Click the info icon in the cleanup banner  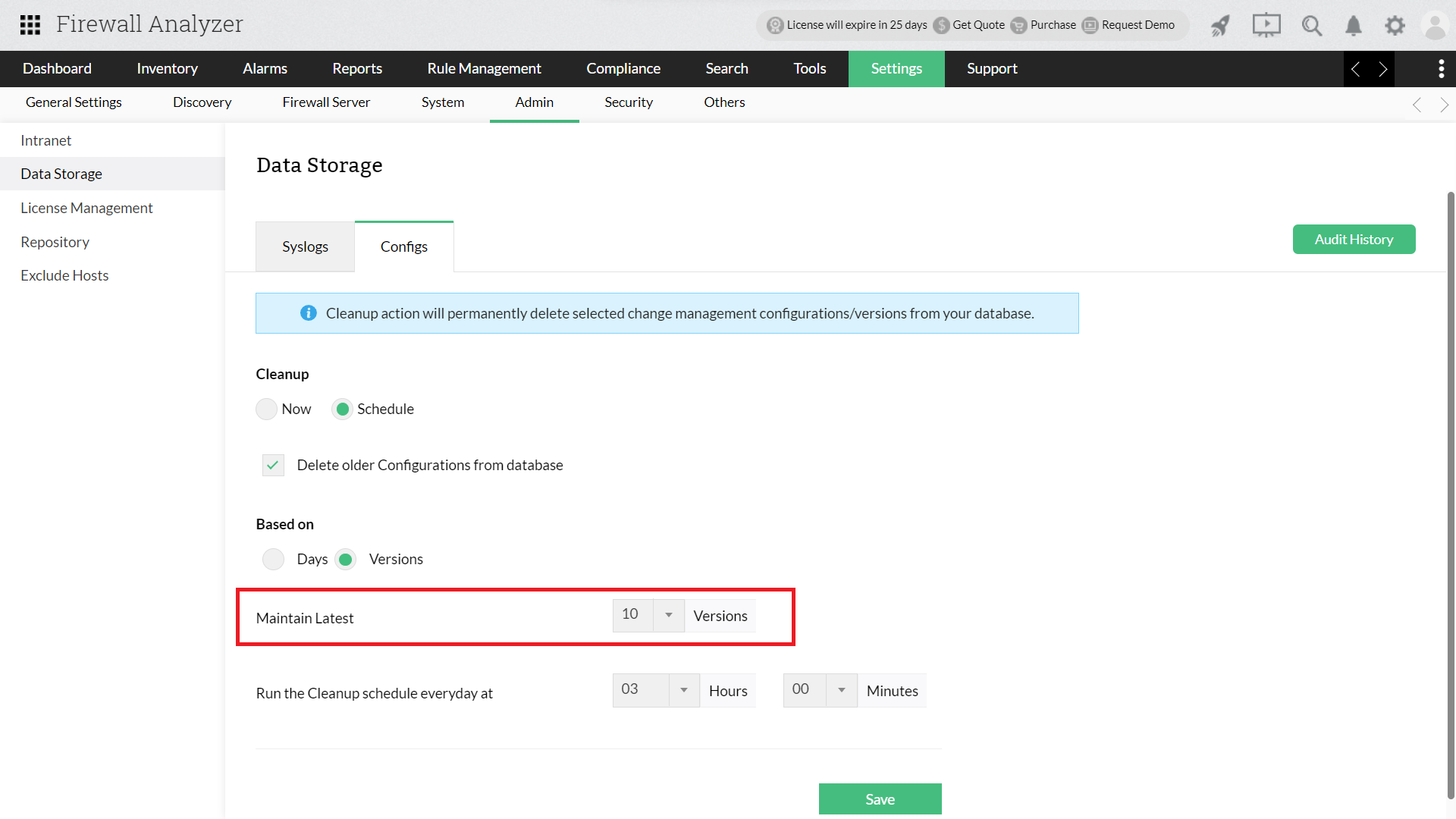tap(309, 312)
